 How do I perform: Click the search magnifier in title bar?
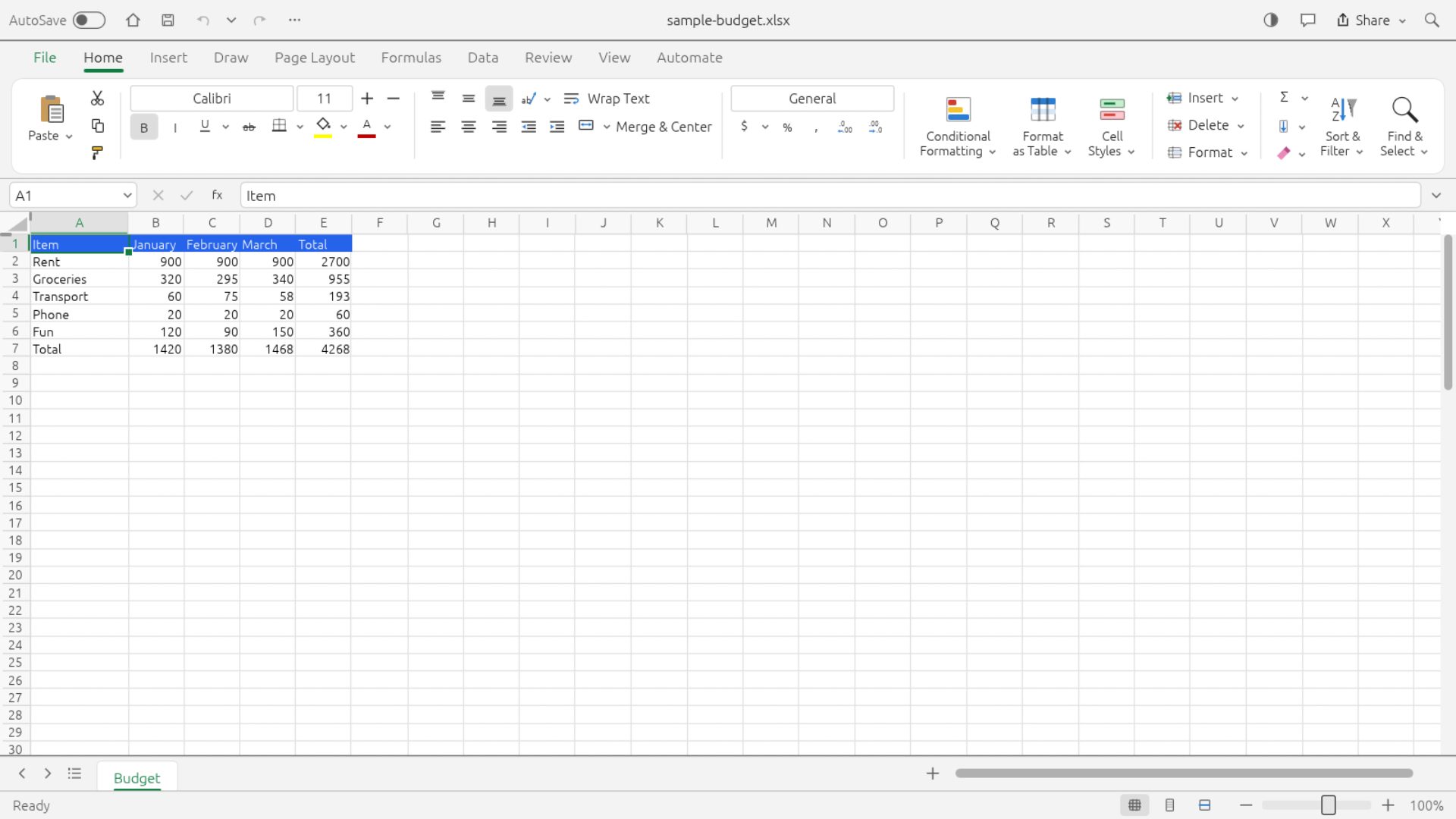(1431, 20)
